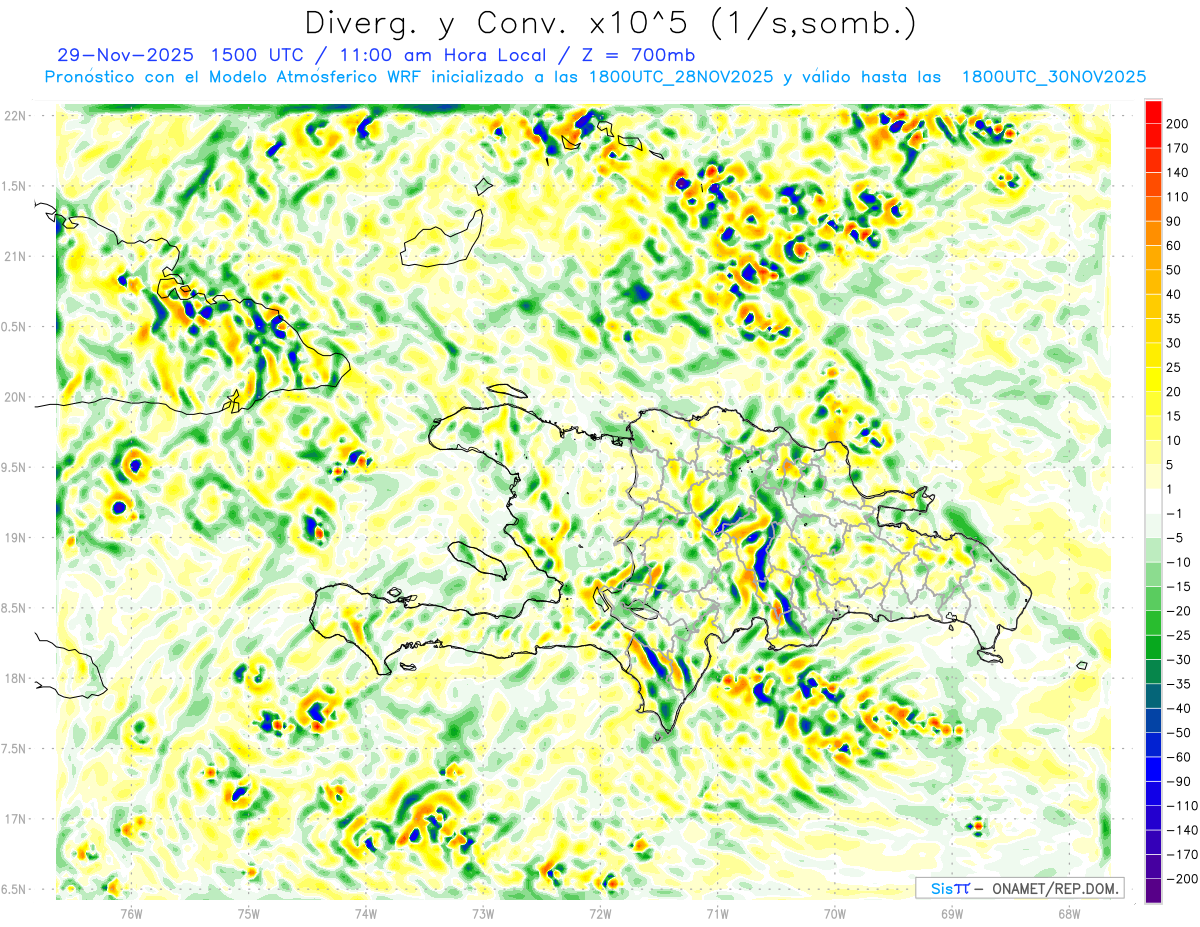Screen dimensions: 1200x927
Task: Click the 75W longitude label
Action: pos(249,913)
